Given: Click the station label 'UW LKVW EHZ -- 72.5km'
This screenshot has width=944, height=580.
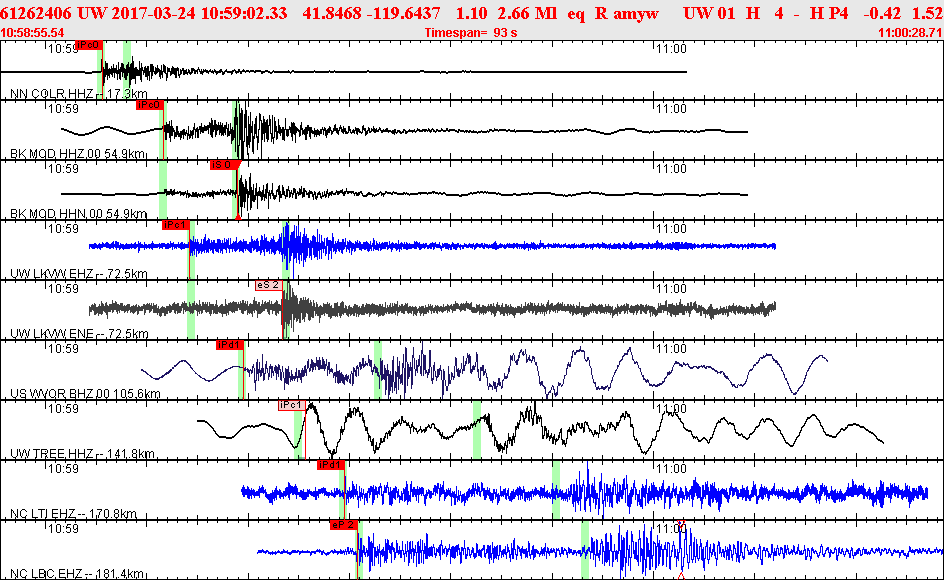Looking at the screenshot, I should [x=79, y=274].
